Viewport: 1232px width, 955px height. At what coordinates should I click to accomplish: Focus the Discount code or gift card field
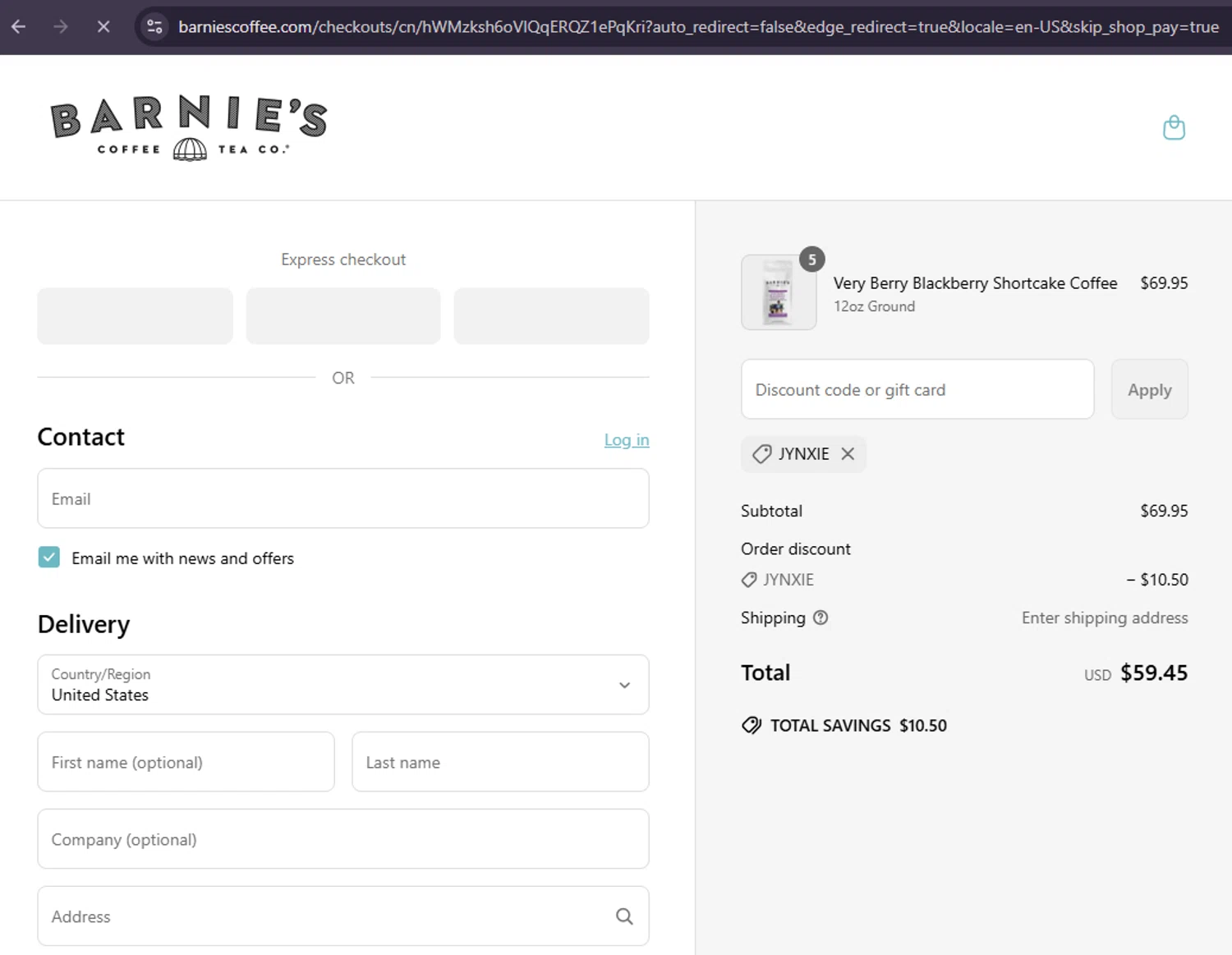(917, 389)
